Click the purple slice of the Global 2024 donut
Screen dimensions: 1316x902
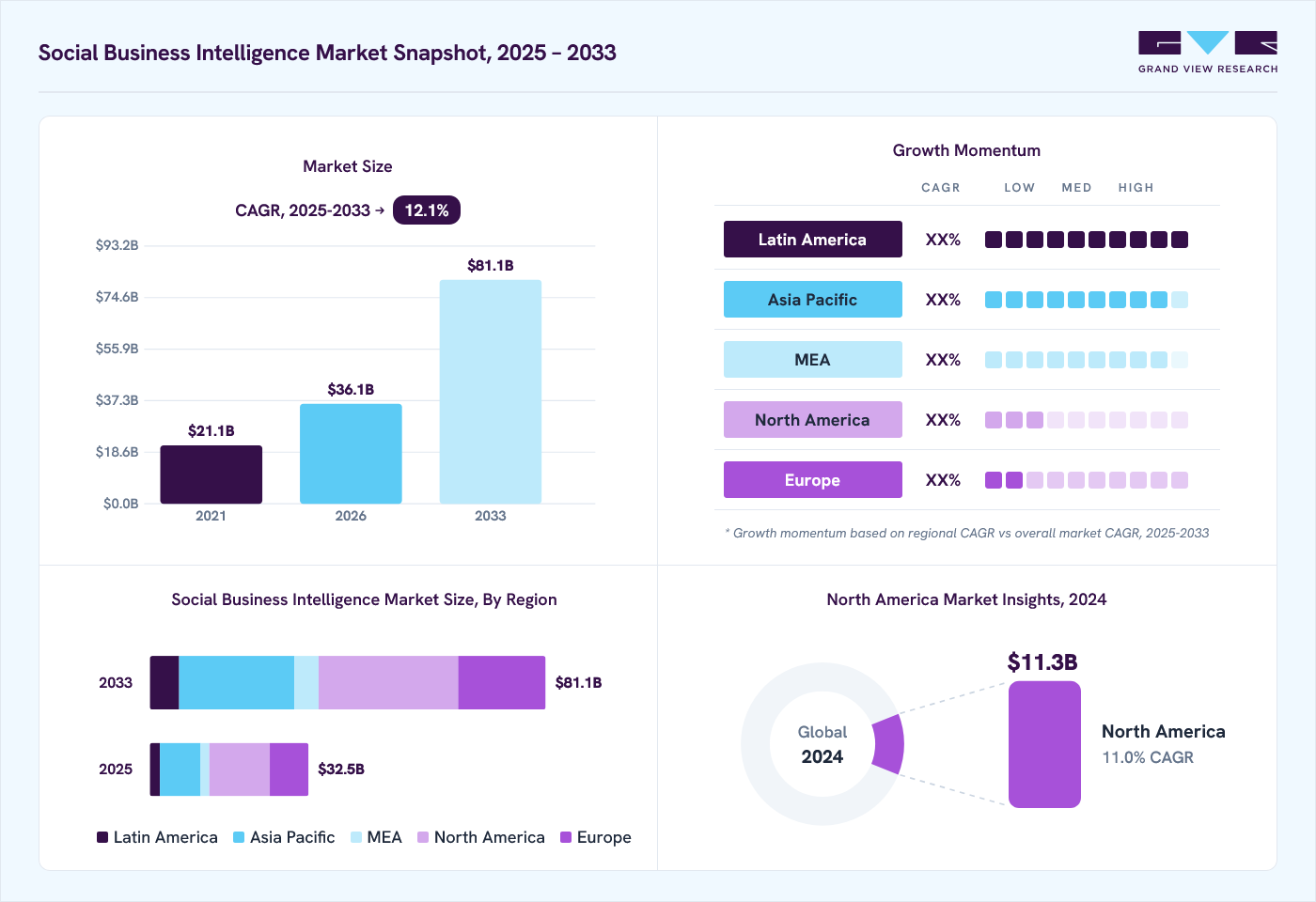click(x=889, y=744)
